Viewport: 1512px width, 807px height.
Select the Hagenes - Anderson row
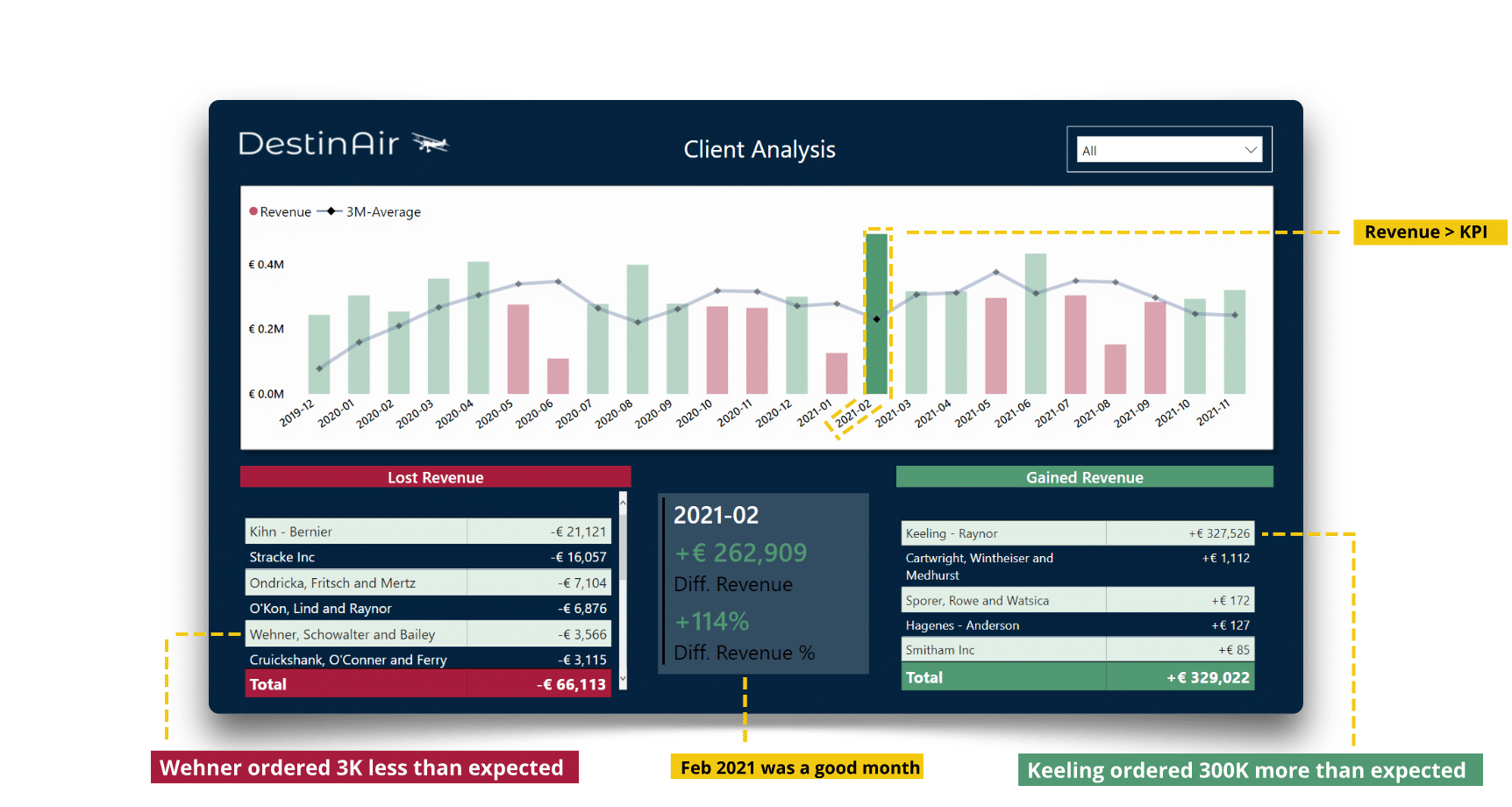(1078, 625)
